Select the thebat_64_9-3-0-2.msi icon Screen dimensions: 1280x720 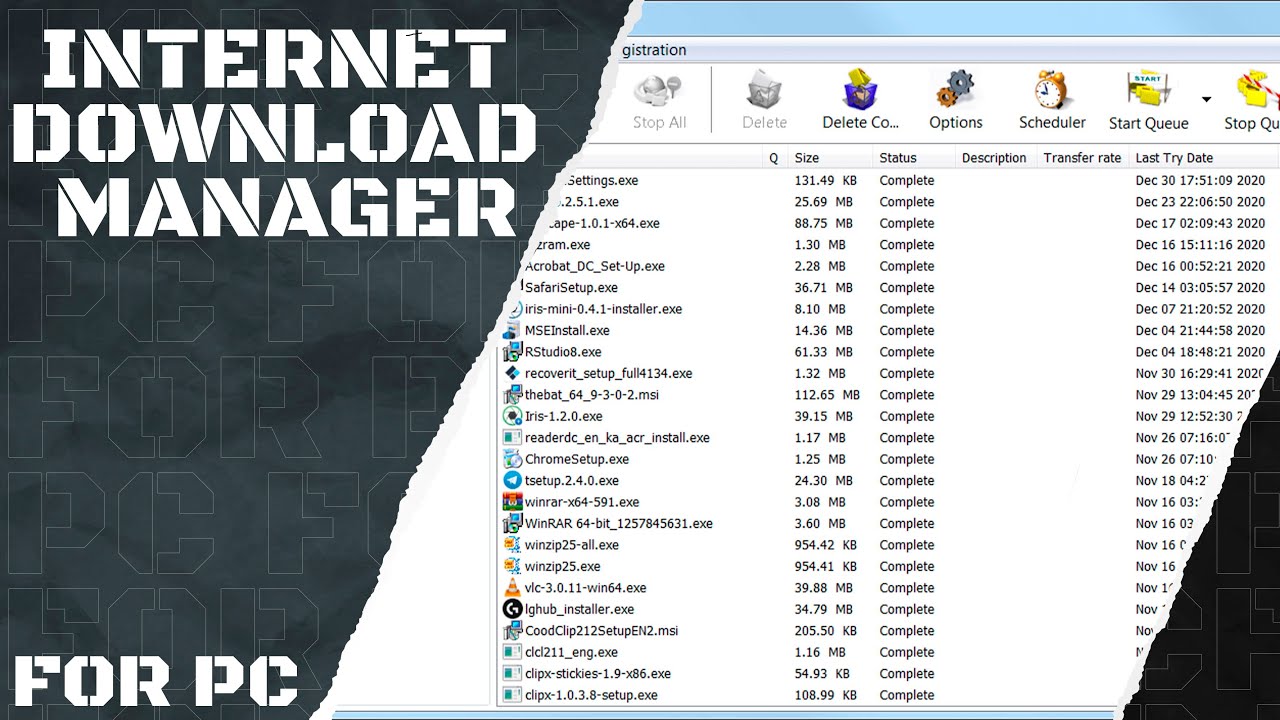(512, 394)
